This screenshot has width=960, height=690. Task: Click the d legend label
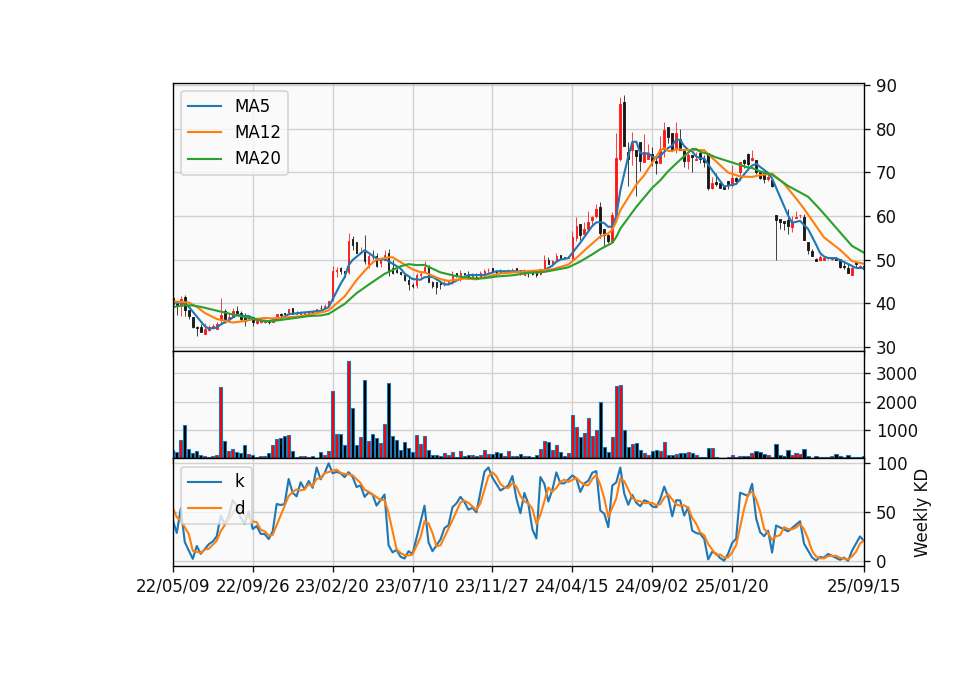[239, 508]
